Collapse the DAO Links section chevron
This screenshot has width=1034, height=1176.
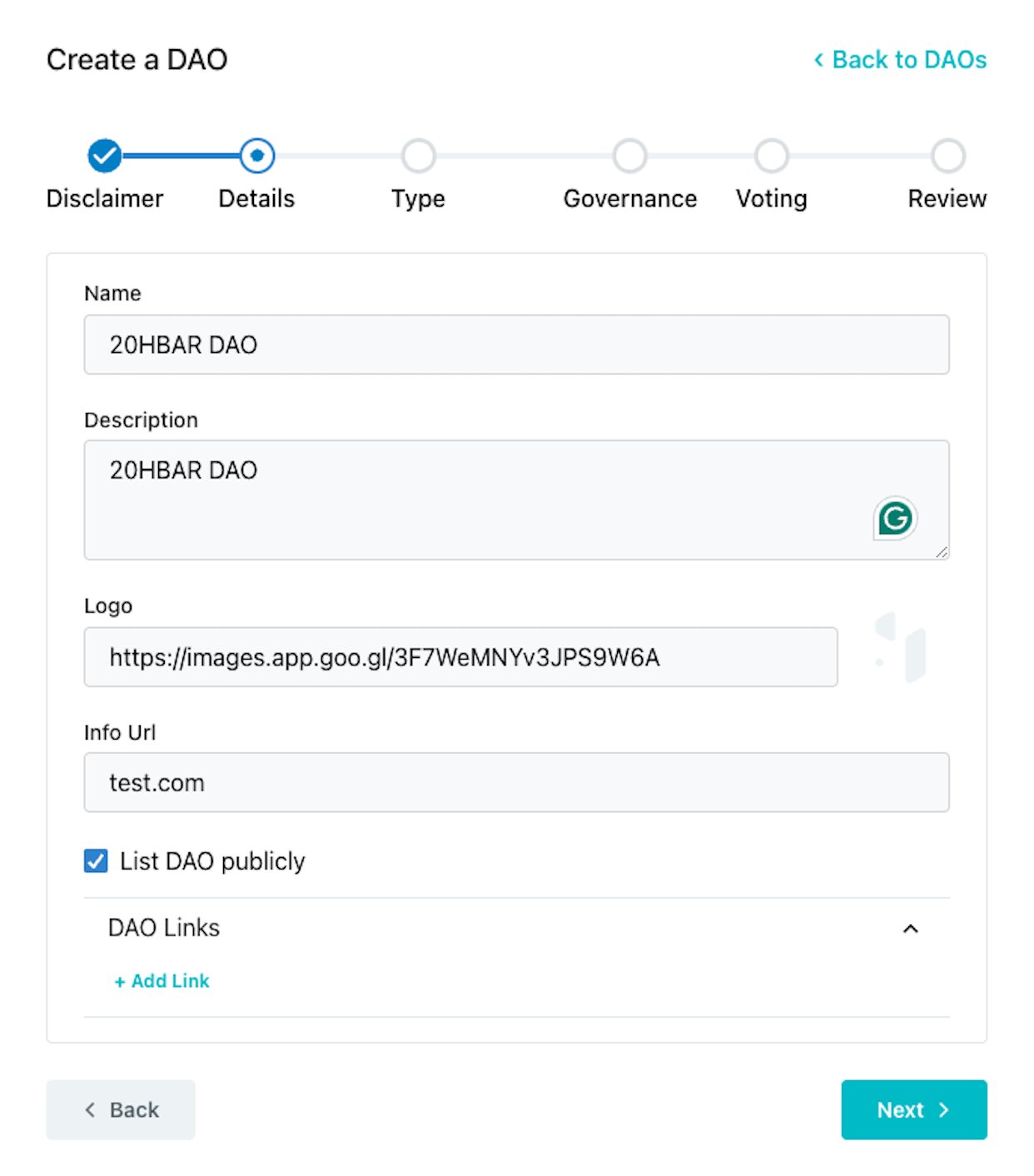(911, 929)
